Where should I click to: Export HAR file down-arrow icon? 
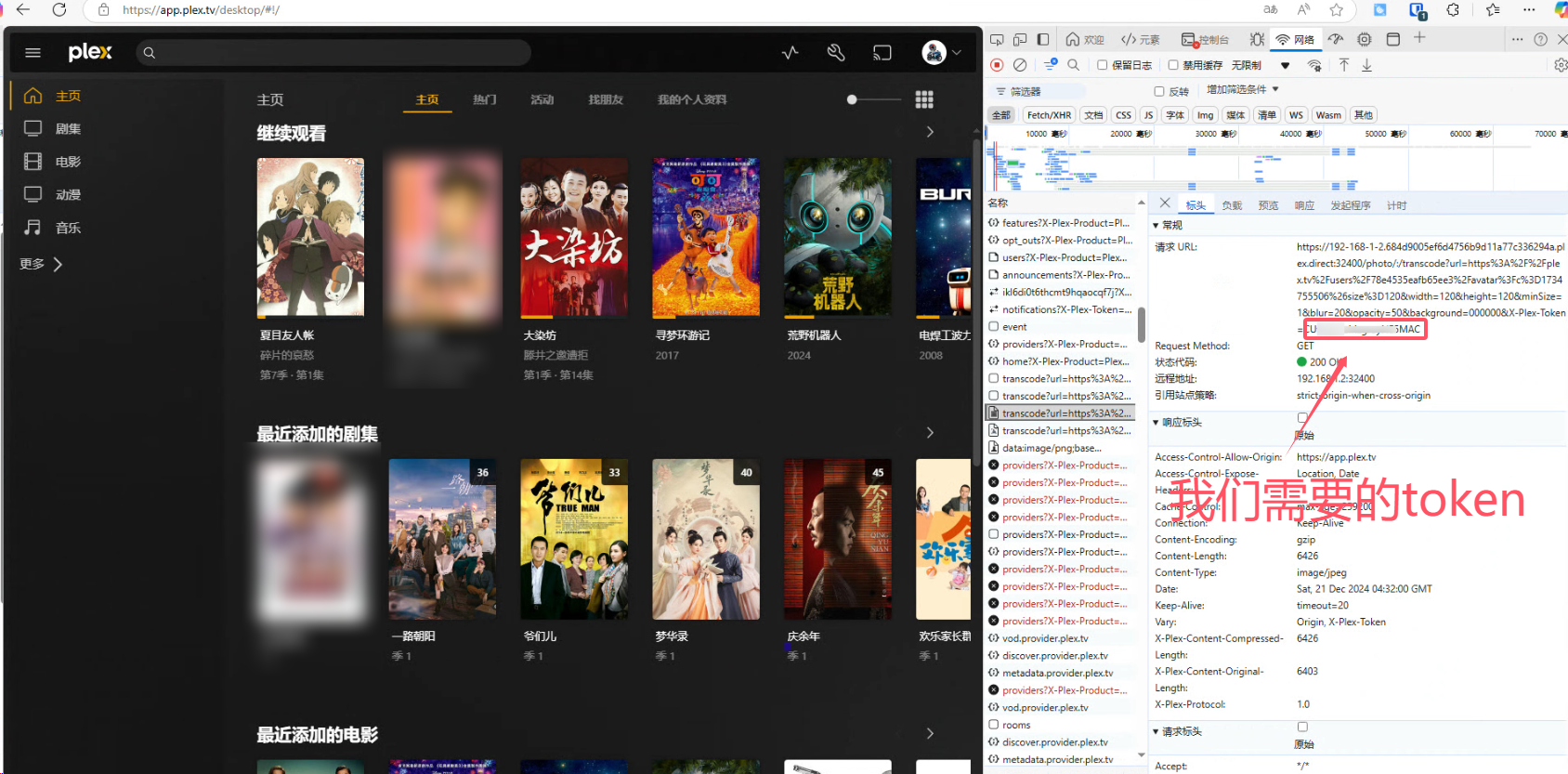pyautogui.click(x=1367, y=65)
